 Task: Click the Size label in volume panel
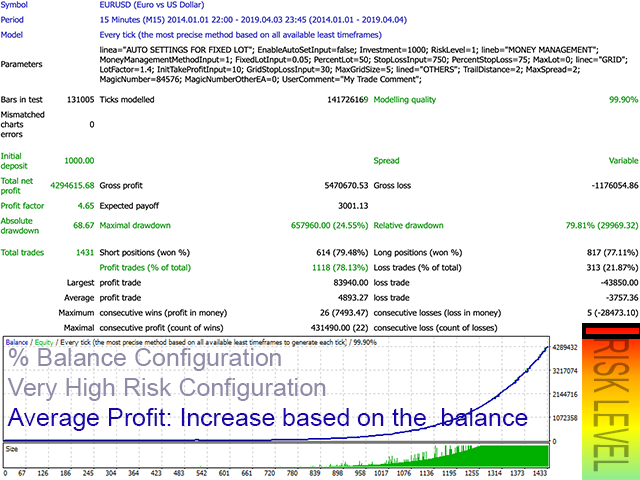point(12,449)
